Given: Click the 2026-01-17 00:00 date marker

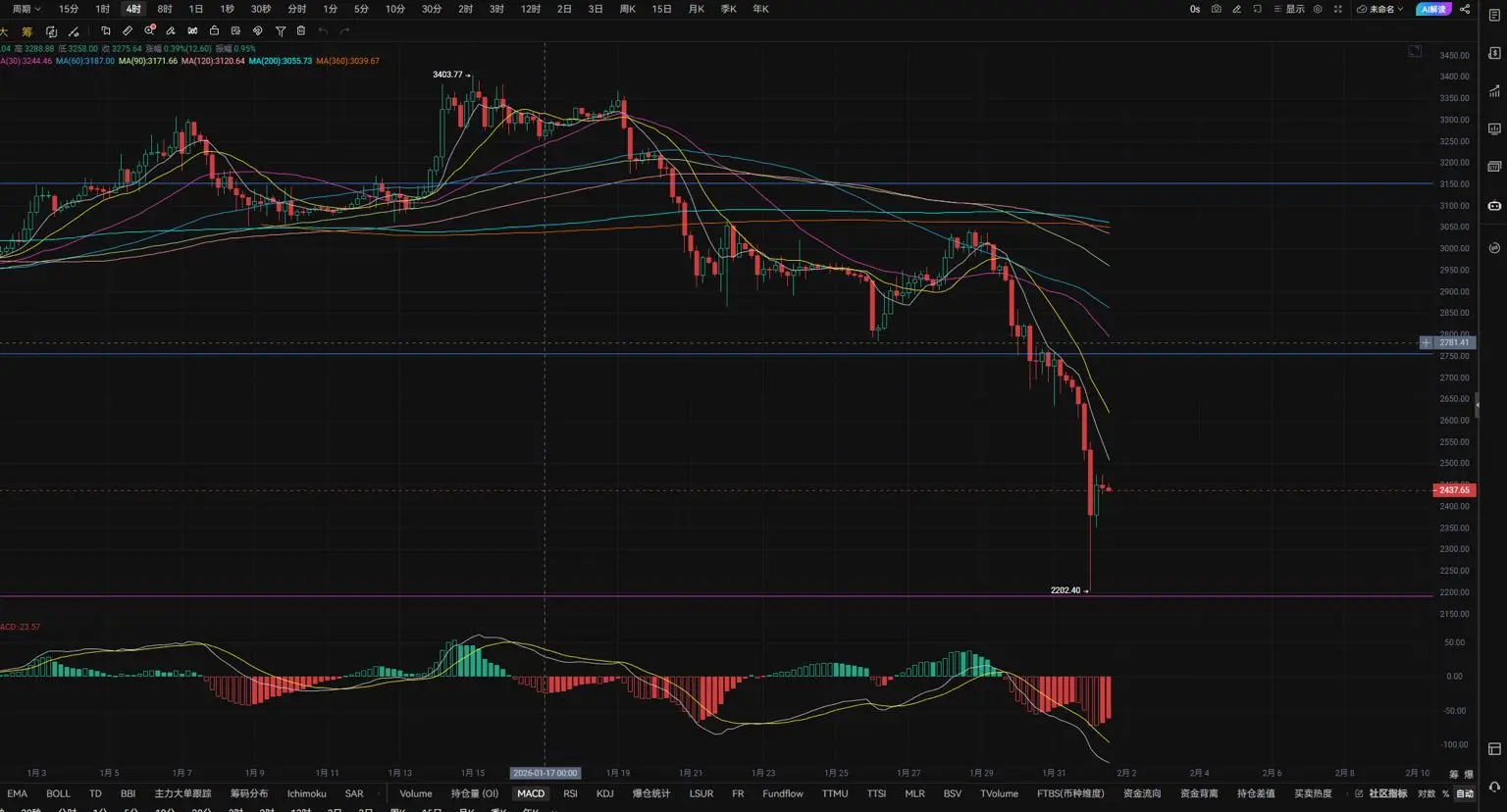Looking at the screenshot, I should tap(545, 773).
